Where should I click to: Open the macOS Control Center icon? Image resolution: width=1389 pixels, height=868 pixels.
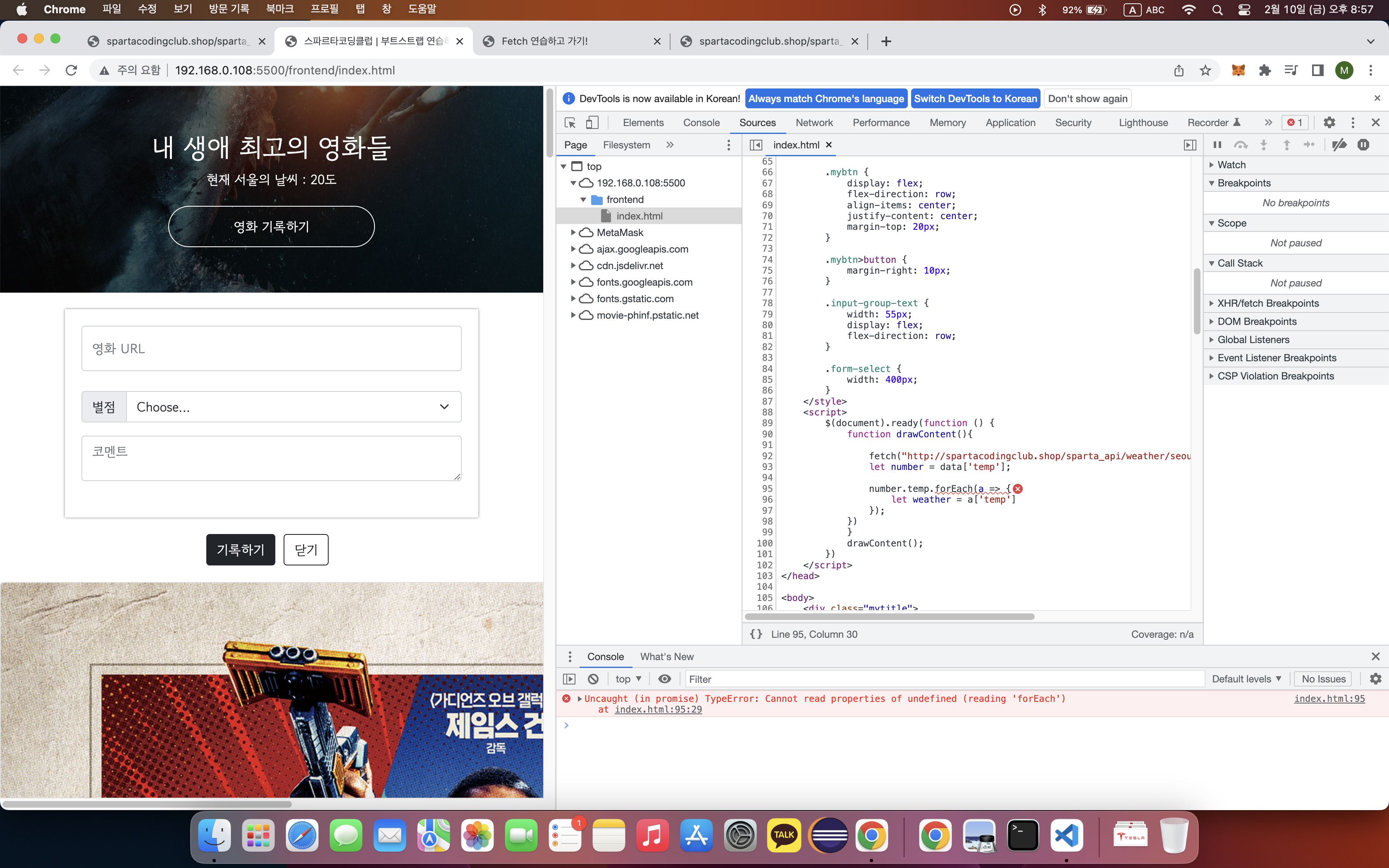[1244, 10]
